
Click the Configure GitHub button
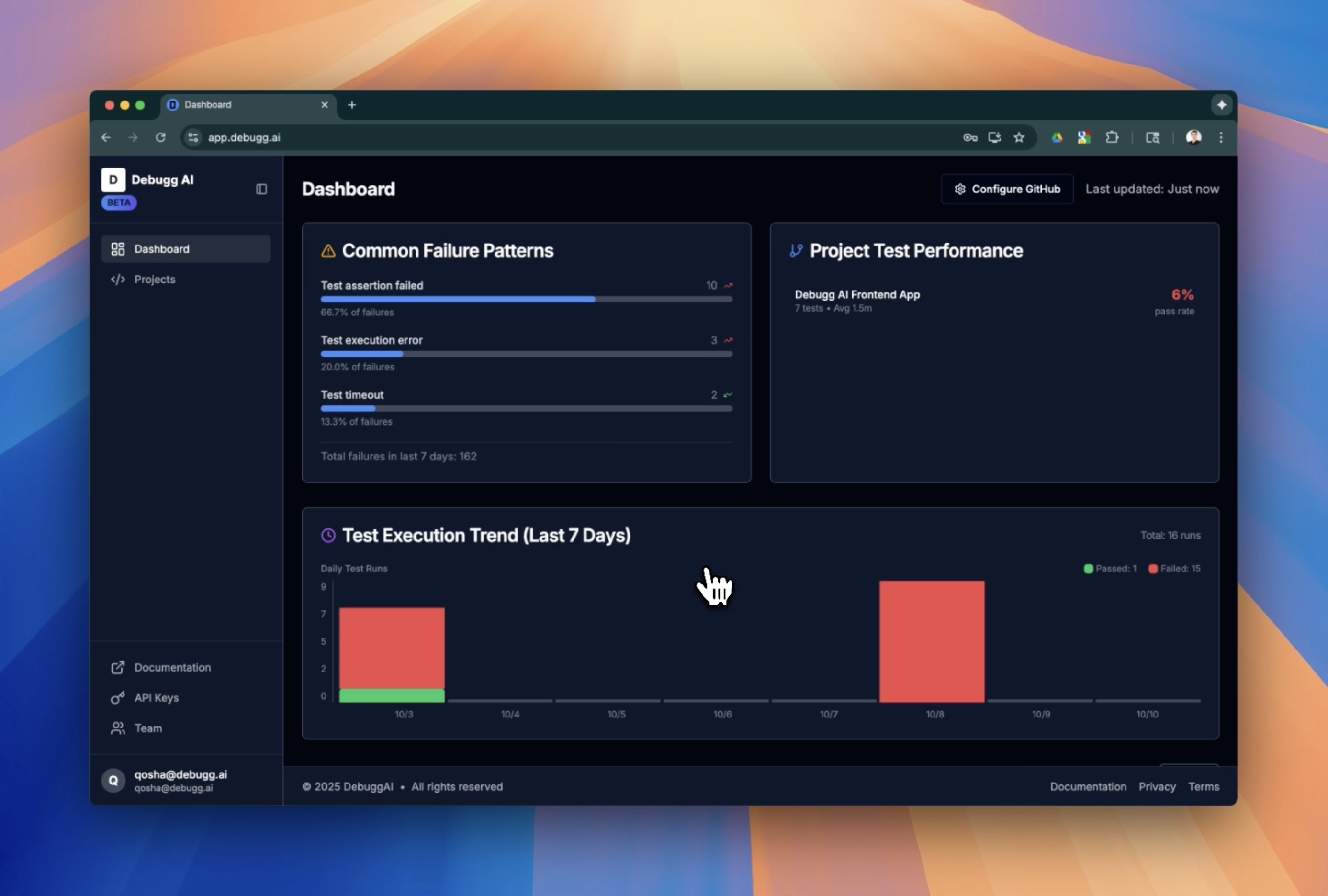(x=1007, y=189)
